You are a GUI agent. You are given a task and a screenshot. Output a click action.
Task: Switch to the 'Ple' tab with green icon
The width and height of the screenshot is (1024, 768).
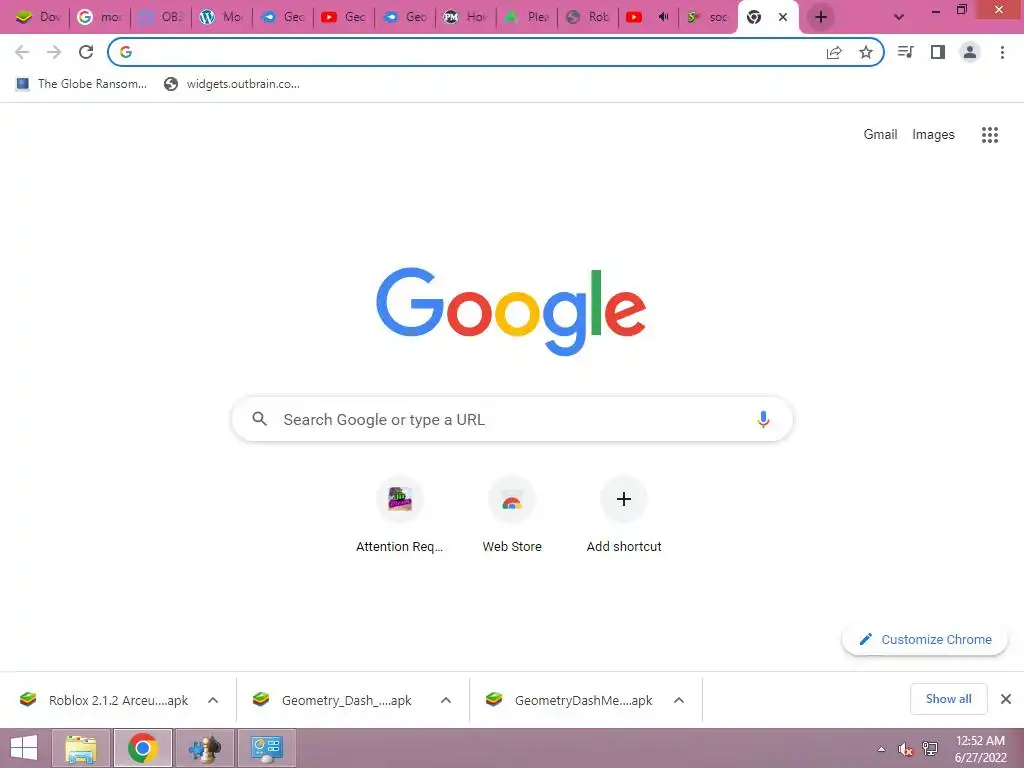point(527,17)
